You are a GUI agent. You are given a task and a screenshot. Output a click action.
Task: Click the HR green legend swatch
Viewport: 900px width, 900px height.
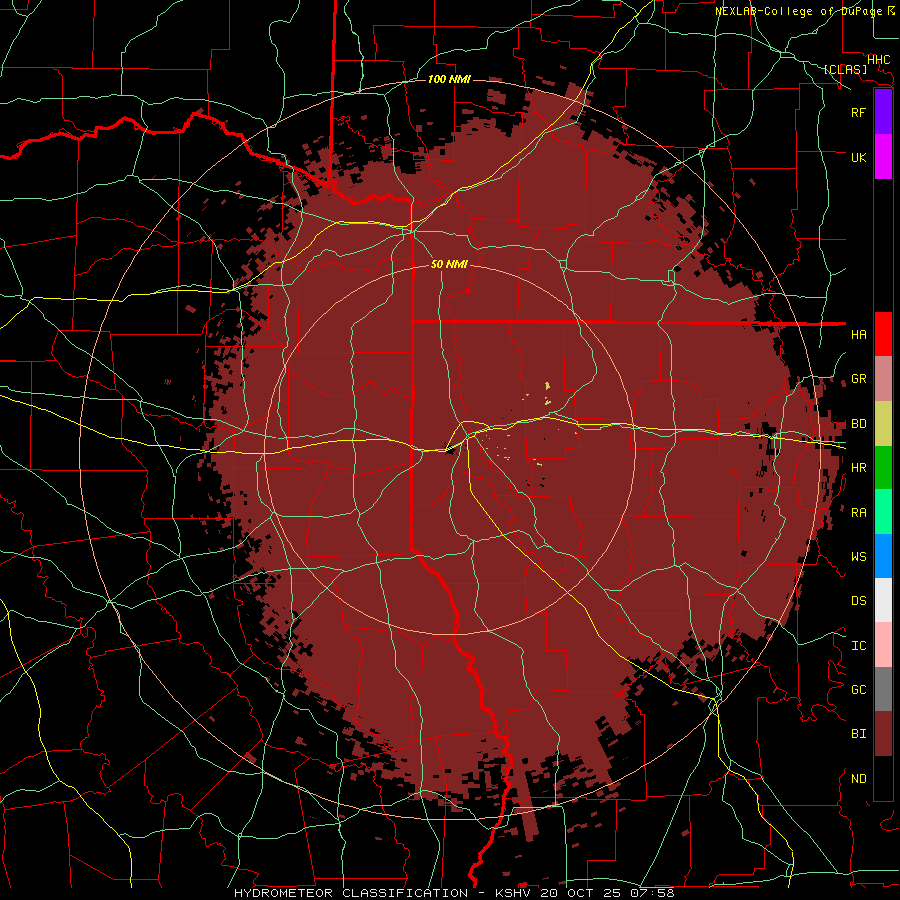pyautogui.click(x=883, y=468)
